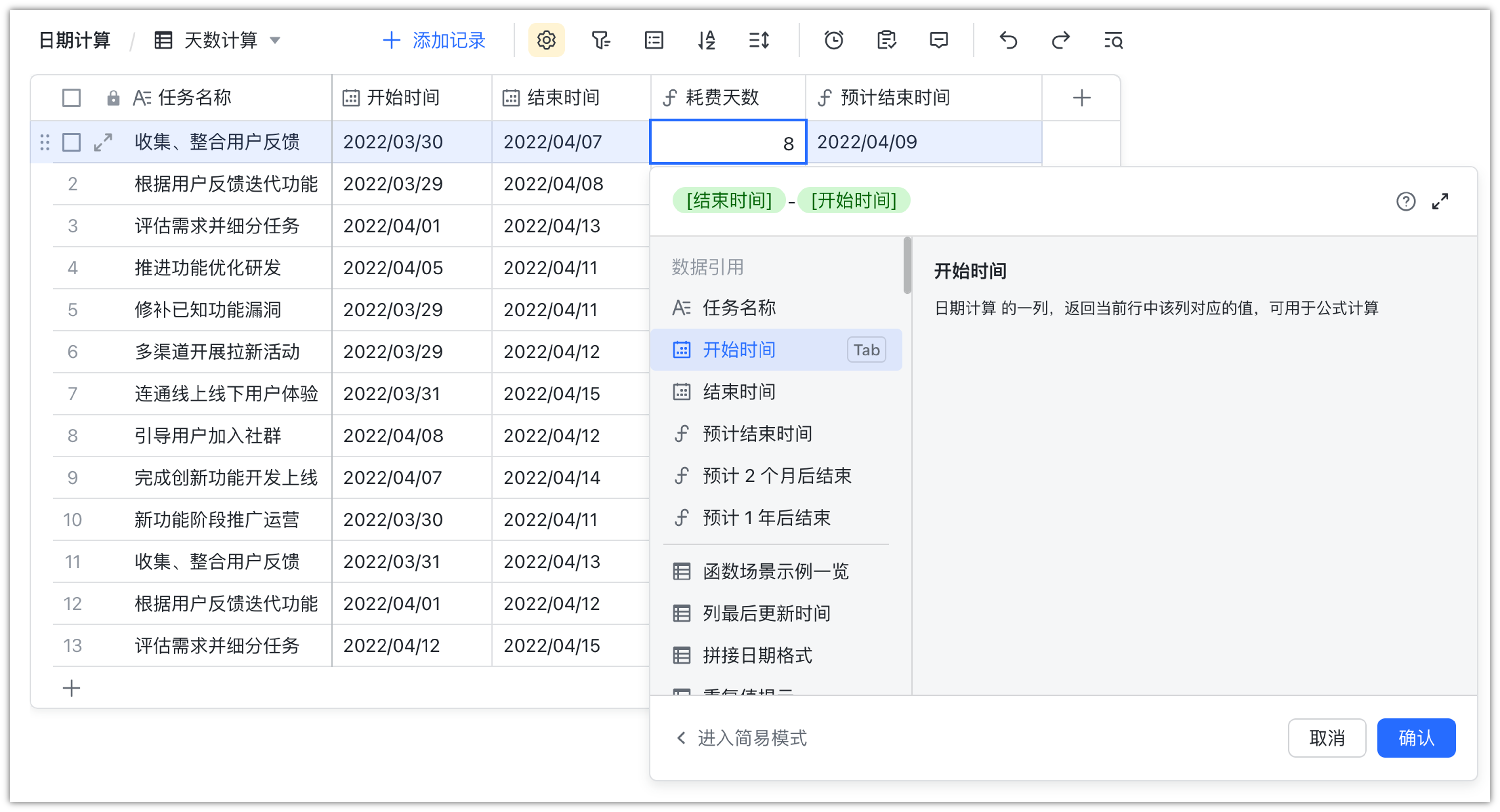
Task: Open the 天数计算 view dropdown
Action: (276, 40)
